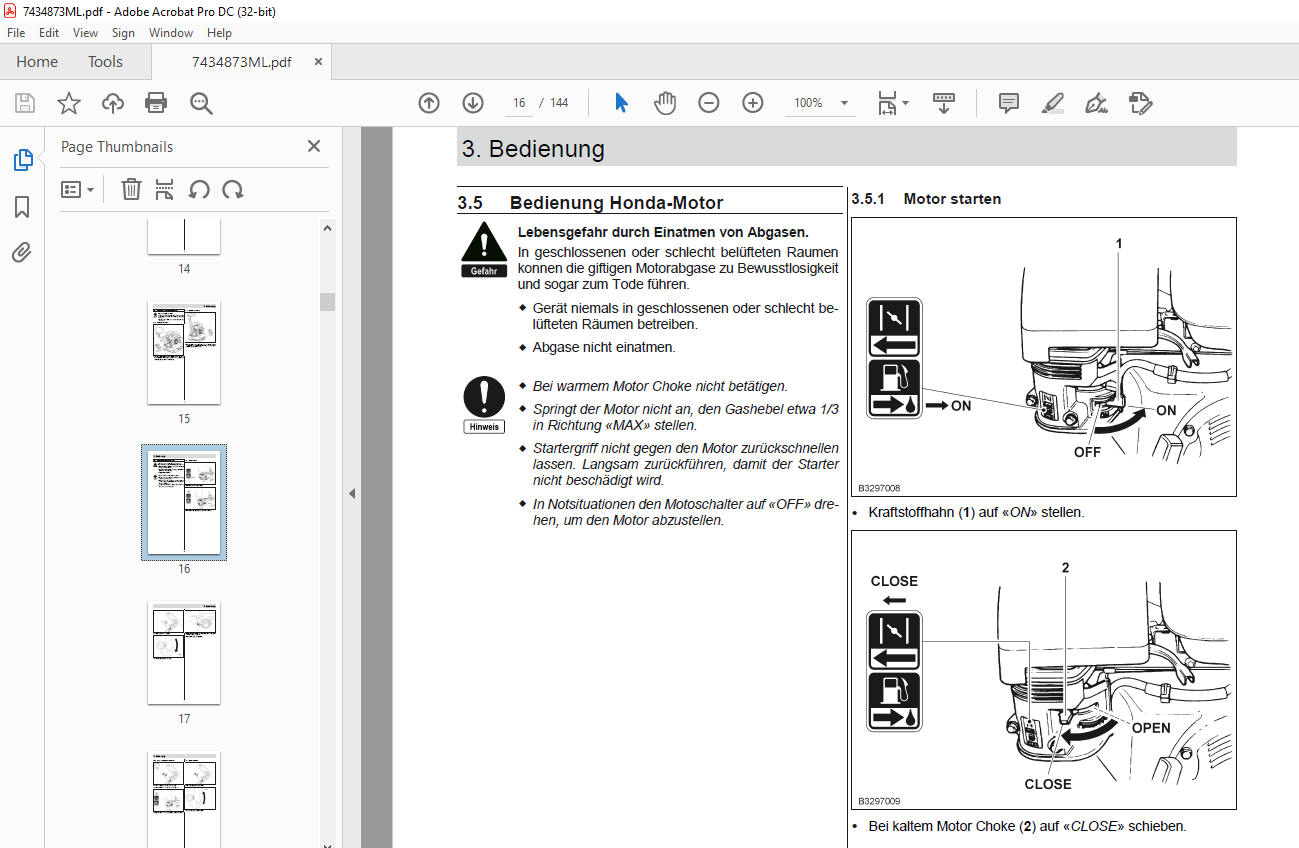Click the "3.5 Bedienung Honda-Motor" heading
The image size is (1299, 848).
pyautogui.click(x=590, y=203)
